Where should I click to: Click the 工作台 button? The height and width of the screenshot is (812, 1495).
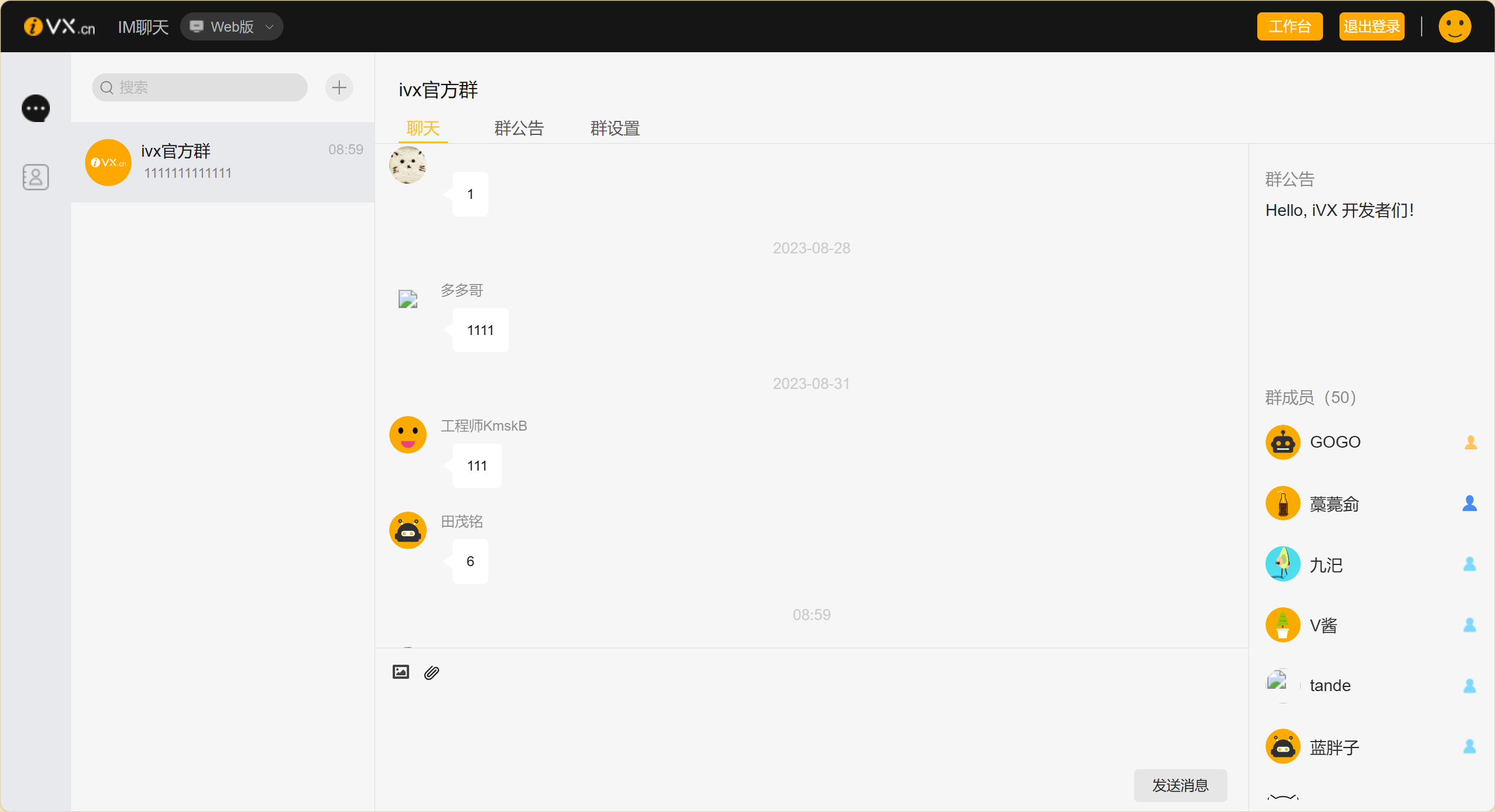point(1289,27)
